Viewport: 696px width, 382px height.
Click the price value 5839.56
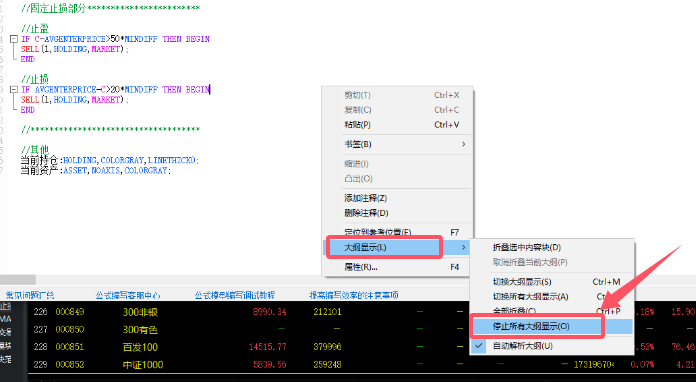[x=269, y=365]
